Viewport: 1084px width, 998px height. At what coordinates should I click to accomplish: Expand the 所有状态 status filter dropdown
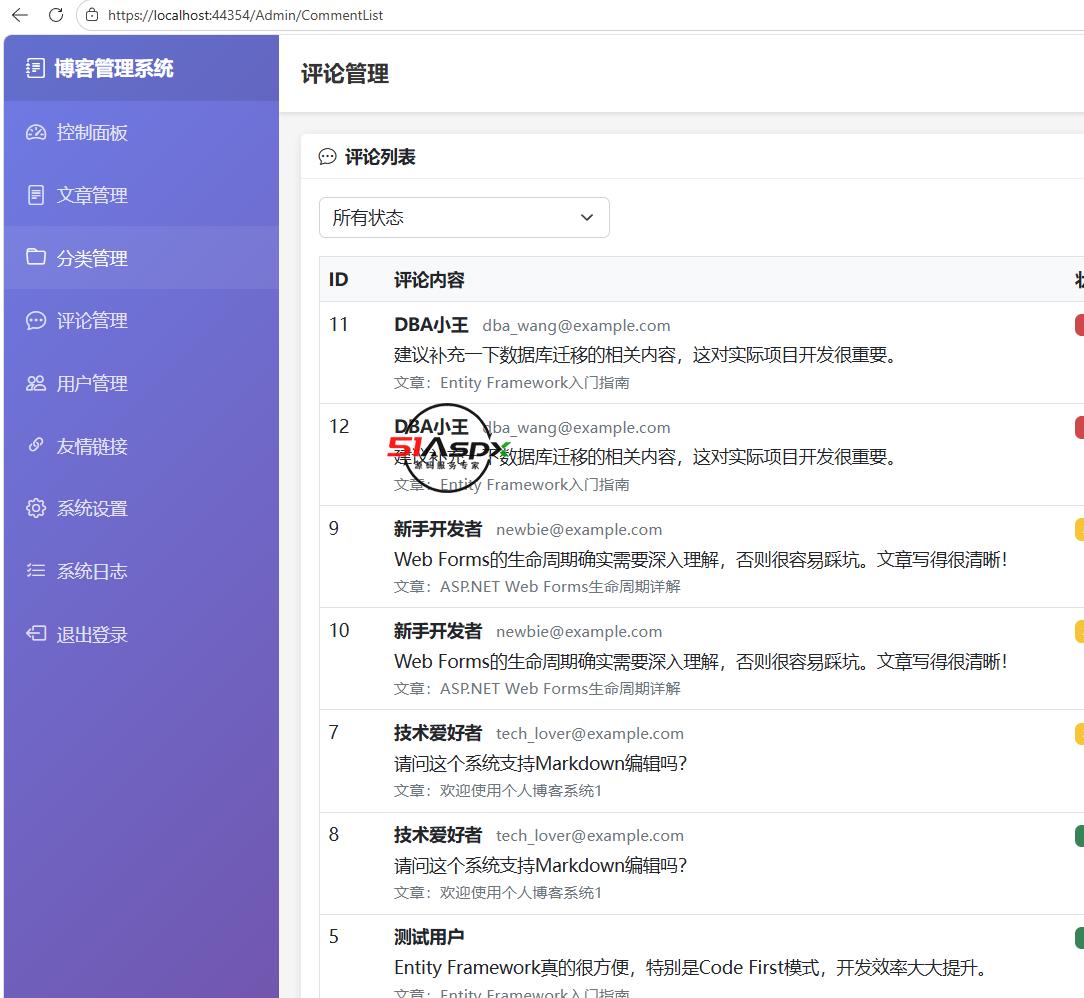click(x=464, y=218)
